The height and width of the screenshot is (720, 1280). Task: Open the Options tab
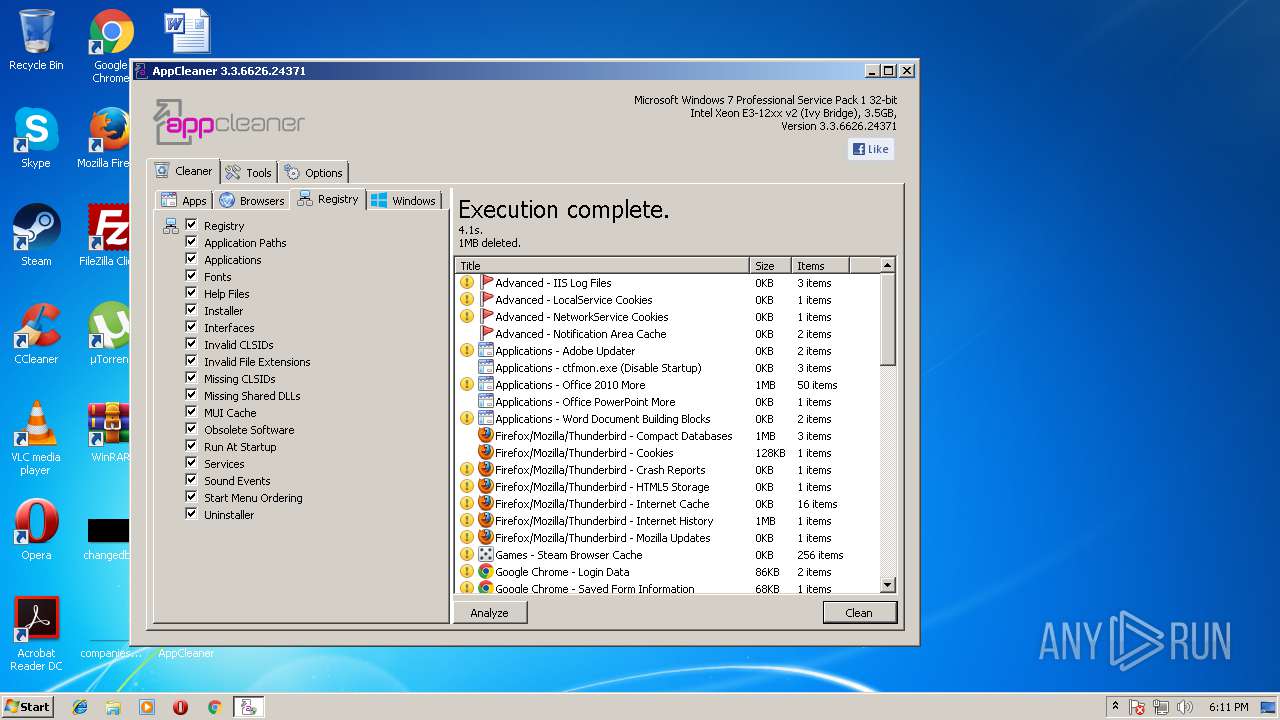312,172
